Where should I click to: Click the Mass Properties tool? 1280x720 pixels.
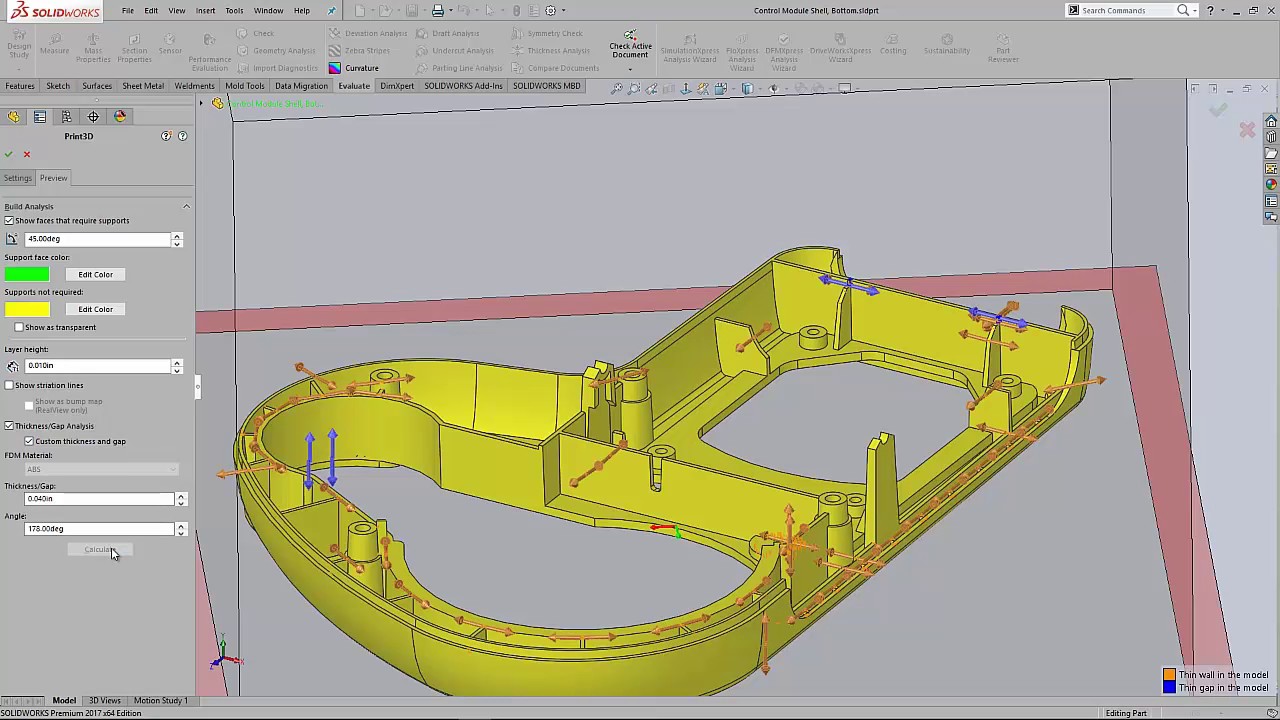pyautogui.click(x=93, y=47)
